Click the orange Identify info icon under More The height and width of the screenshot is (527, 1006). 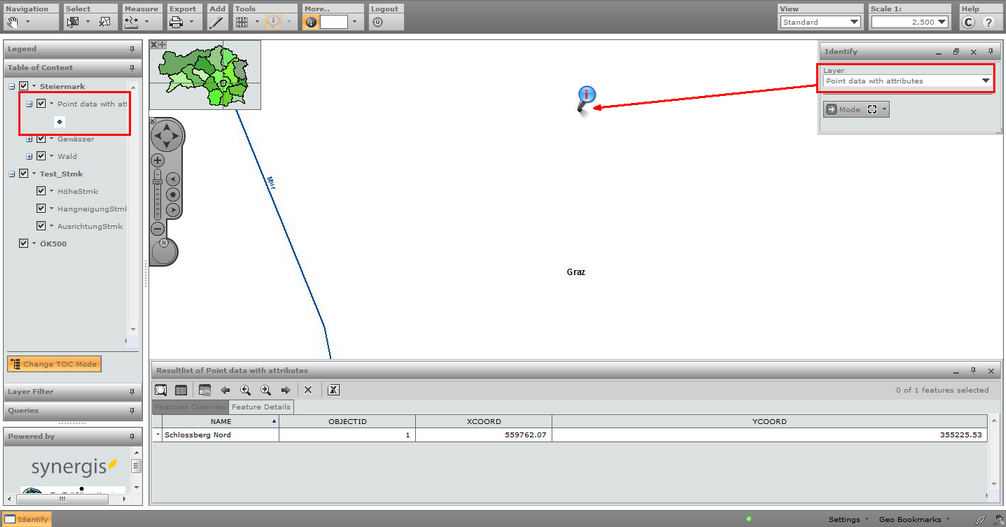[x=311, y=22]
